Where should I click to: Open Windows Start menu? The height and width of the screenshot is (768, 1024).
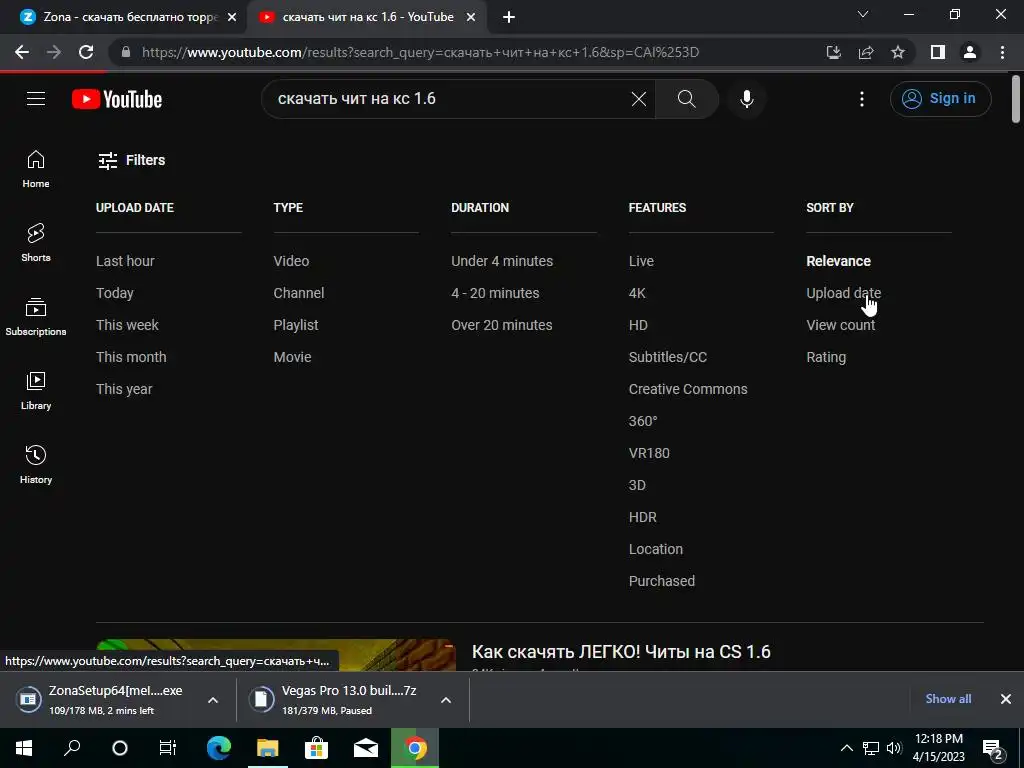(x=24, y=748)
